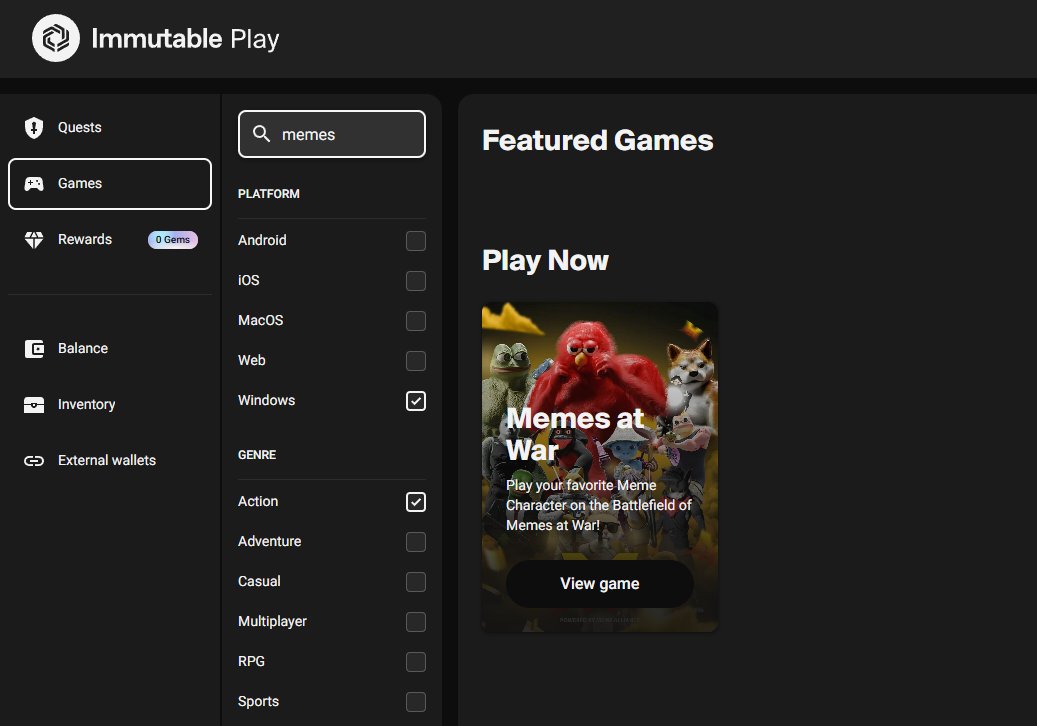Click the Immutable Play title text
The image size is (1037, 726).
click(185, 39)
